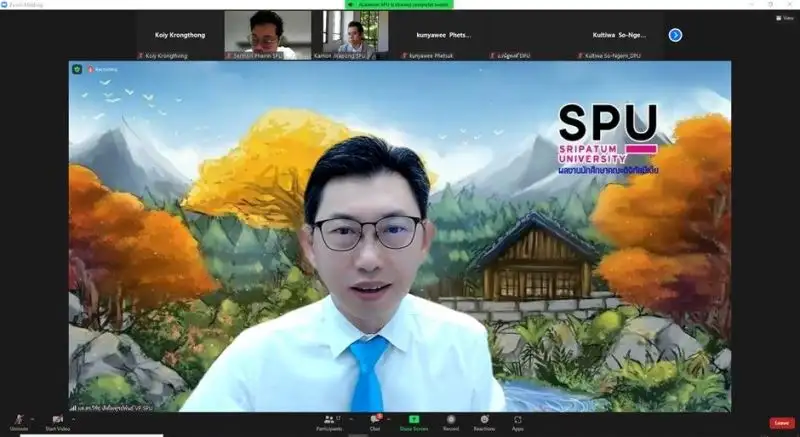Select the Kamon Jirapong video thumbnail
The width and height of the screenshot is (800, 437).
pyautogui.click(x=354, y=35)
